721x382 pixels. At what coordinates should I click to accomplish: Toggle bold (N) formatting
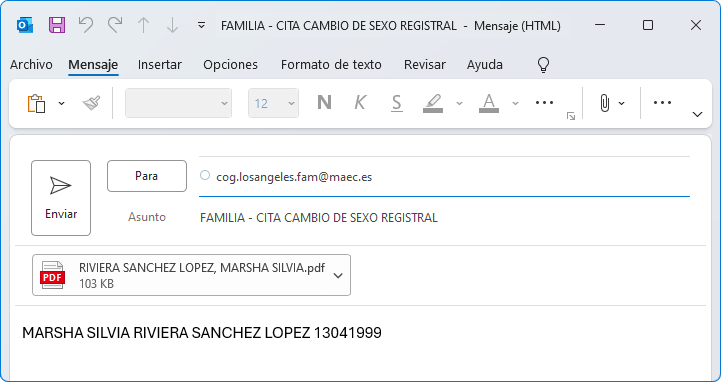pos(324,103)
